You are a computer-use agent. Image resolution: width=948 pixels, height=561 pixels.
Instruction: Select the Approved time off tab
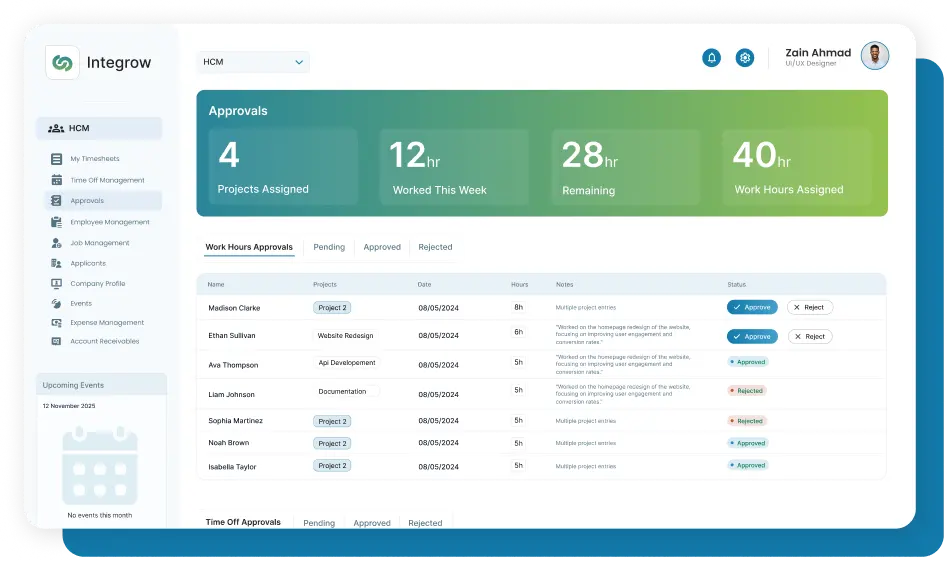pos(372,523)
